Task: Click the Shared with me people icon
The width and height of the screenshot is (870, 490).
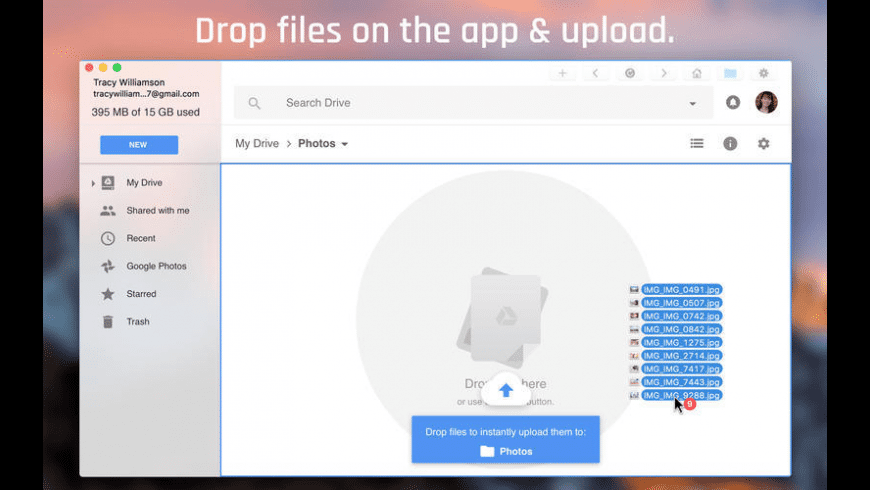Action: (108, 210)
